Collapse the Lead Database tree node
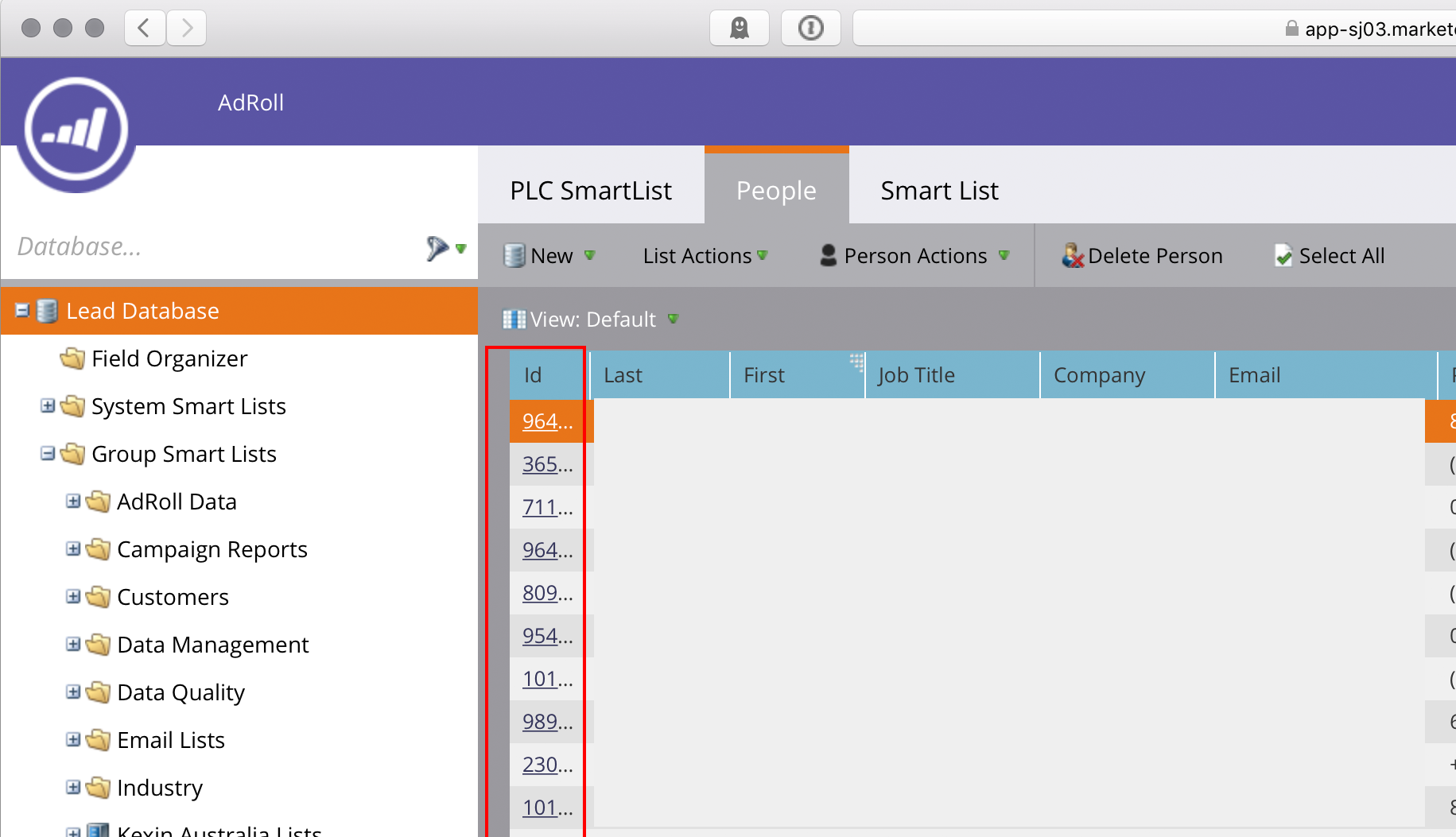The height and width of the screenshot is (837, 1456). pyautogui.click(x=22, y=310)
